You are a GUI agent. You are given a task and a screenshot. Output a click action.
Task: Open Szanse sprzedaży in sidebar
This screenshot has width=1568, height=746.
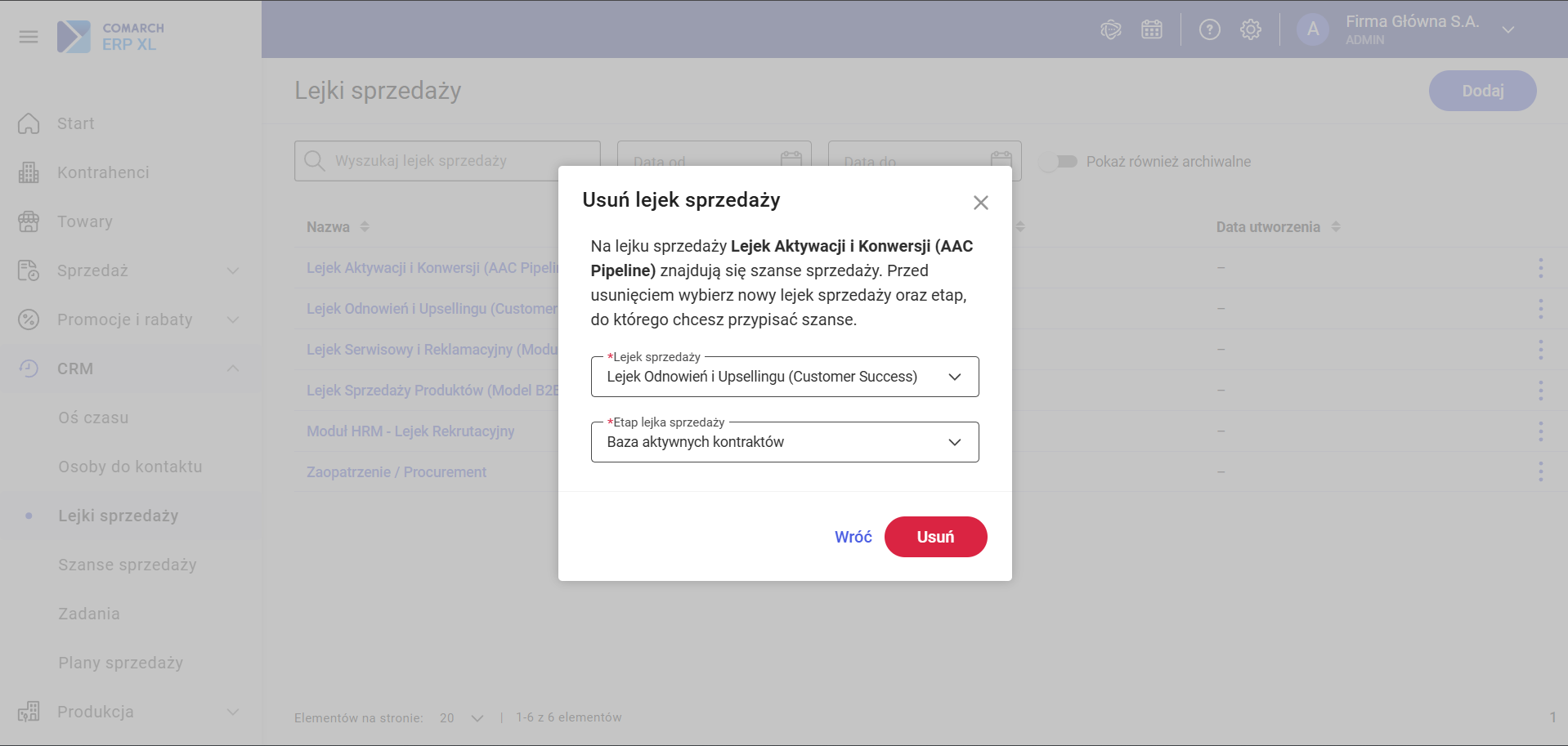click(128, 565)
